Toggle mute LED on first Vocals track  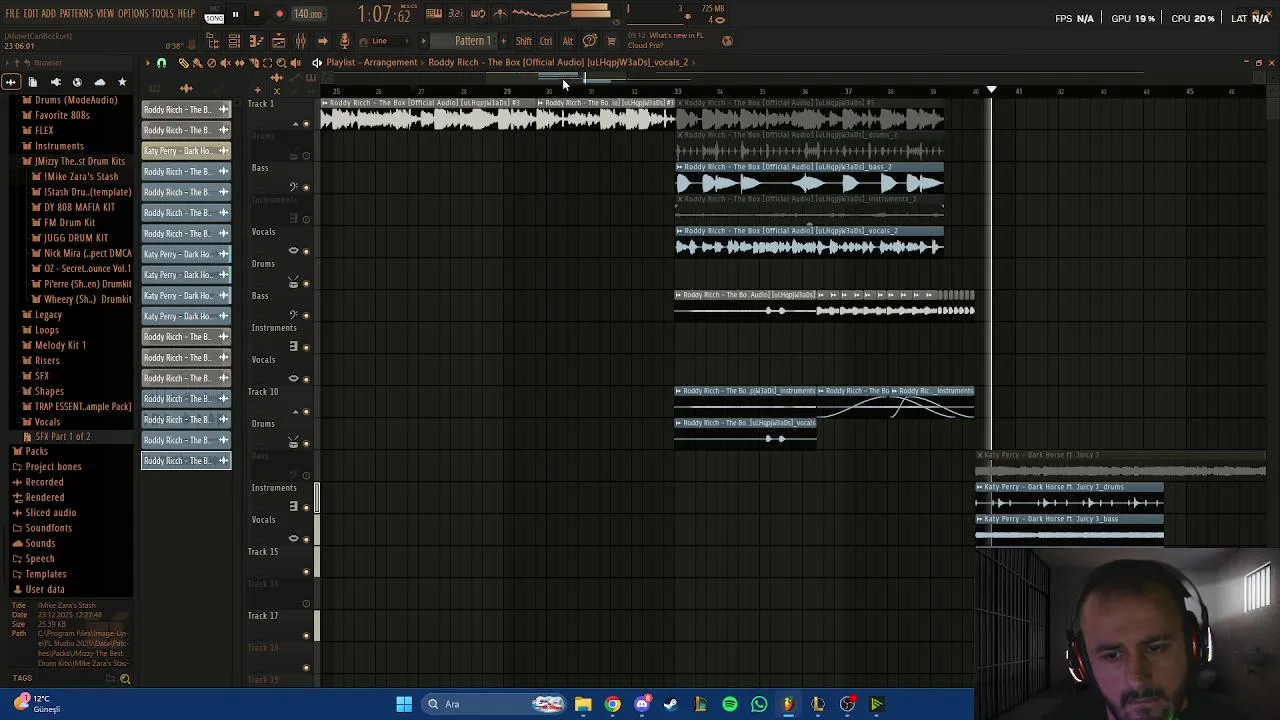click(x=306, y=252)
